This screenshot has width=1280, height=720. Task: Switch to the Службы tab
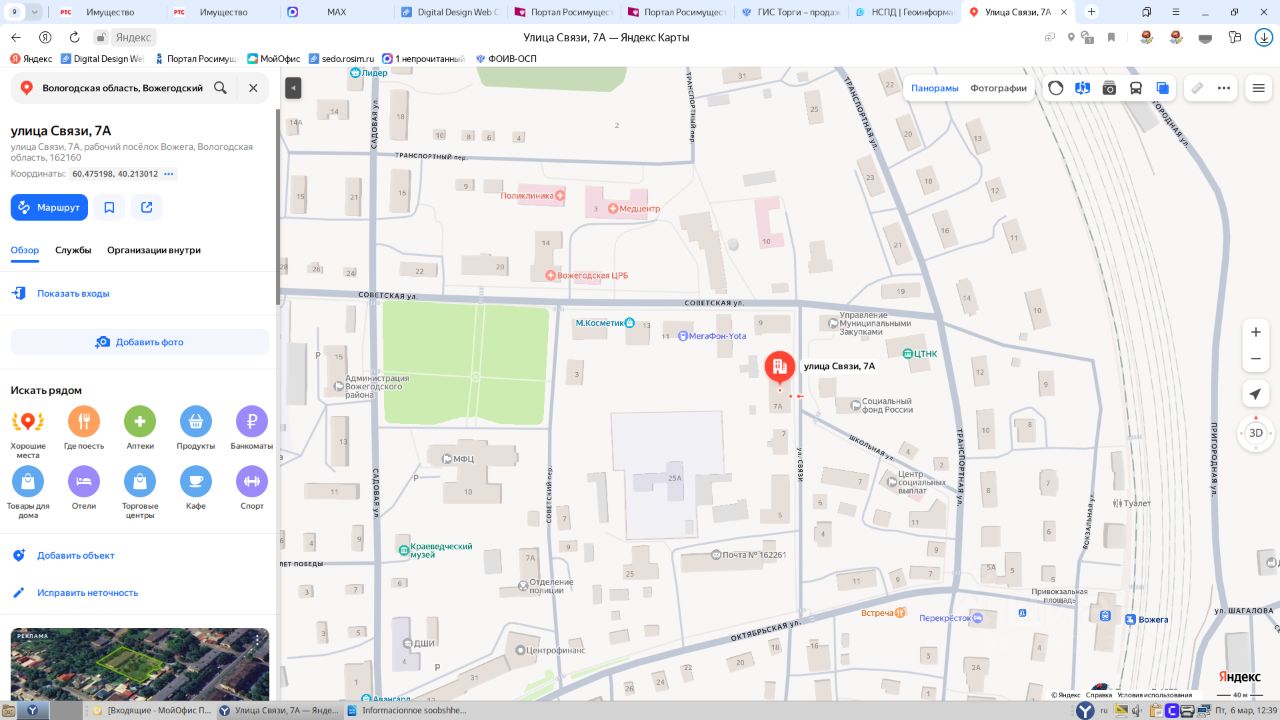[73, 250]
